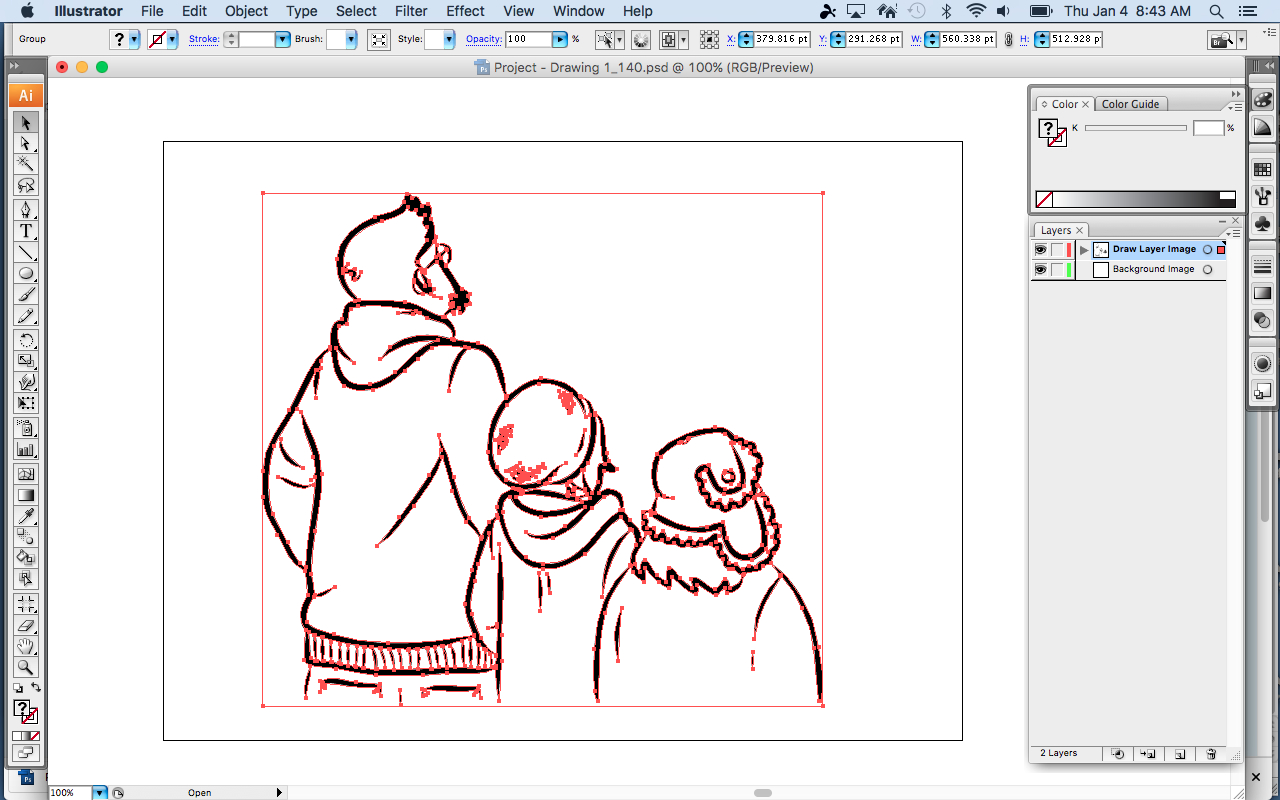Select the Ellipse tool
Viewport: 1280px width, 800px height.
tap(26, 273)
